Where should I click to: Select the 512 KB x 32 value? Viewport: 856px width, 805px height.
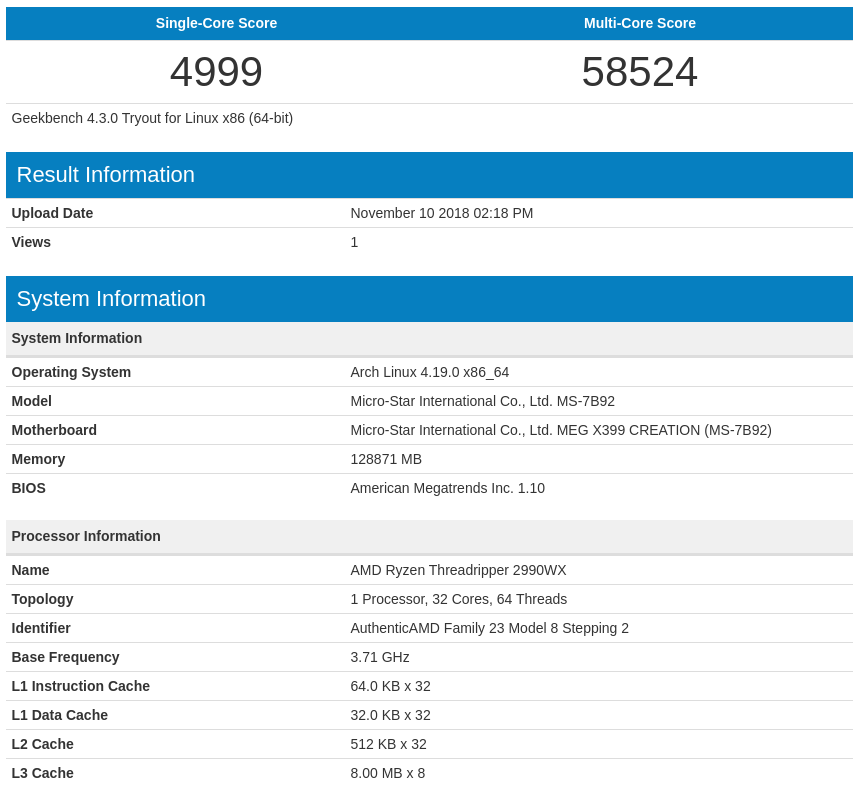(388, 743)
